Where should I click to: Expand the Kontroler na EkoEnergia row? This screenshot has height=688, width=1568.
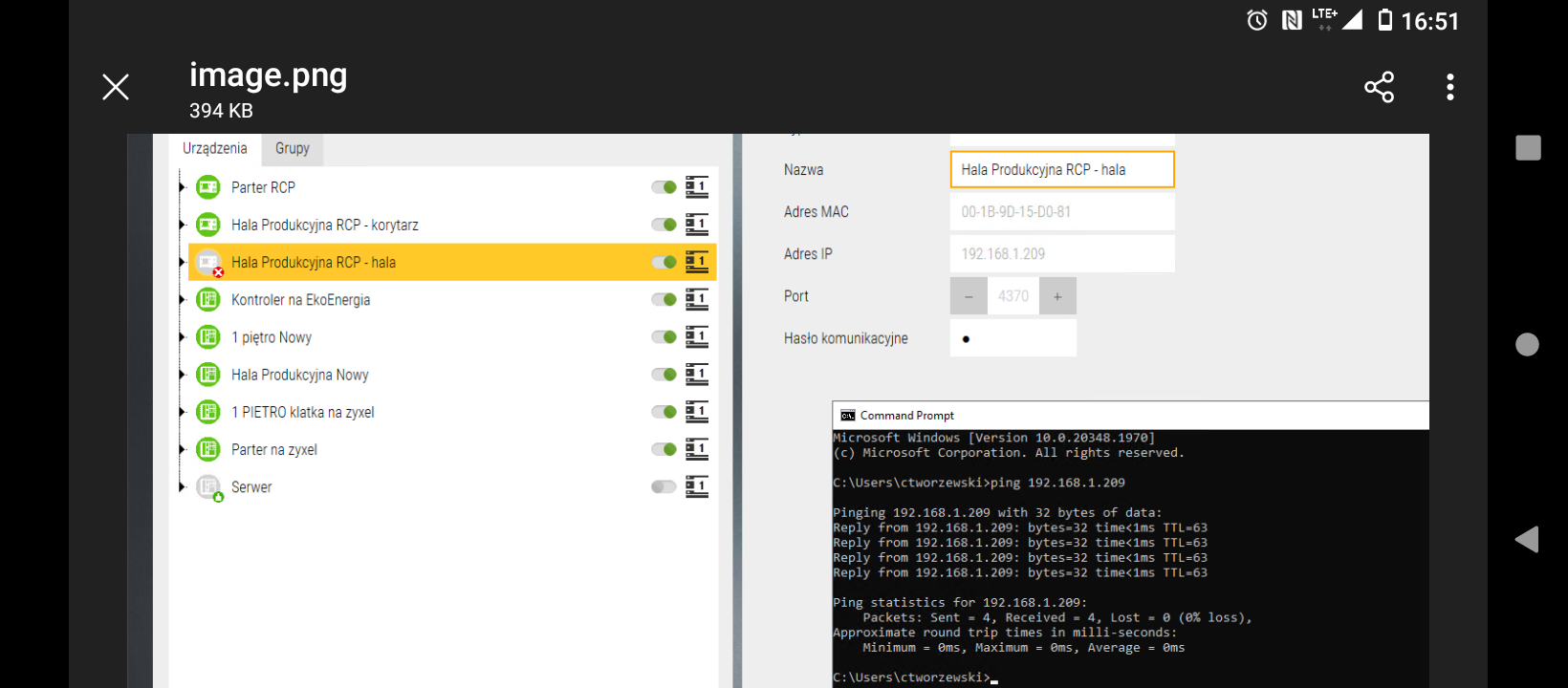click(x=181, y=299)
